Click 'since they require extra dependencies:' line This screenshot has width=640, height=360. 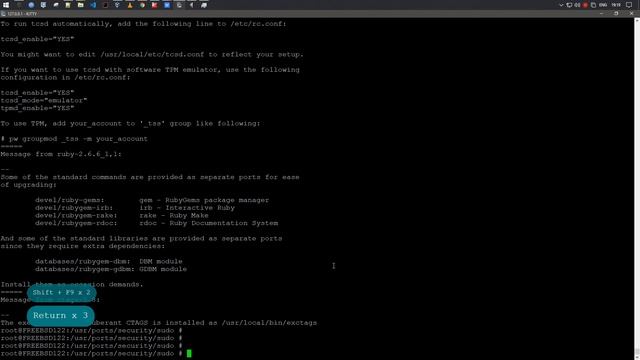click(x=82, y=246)
